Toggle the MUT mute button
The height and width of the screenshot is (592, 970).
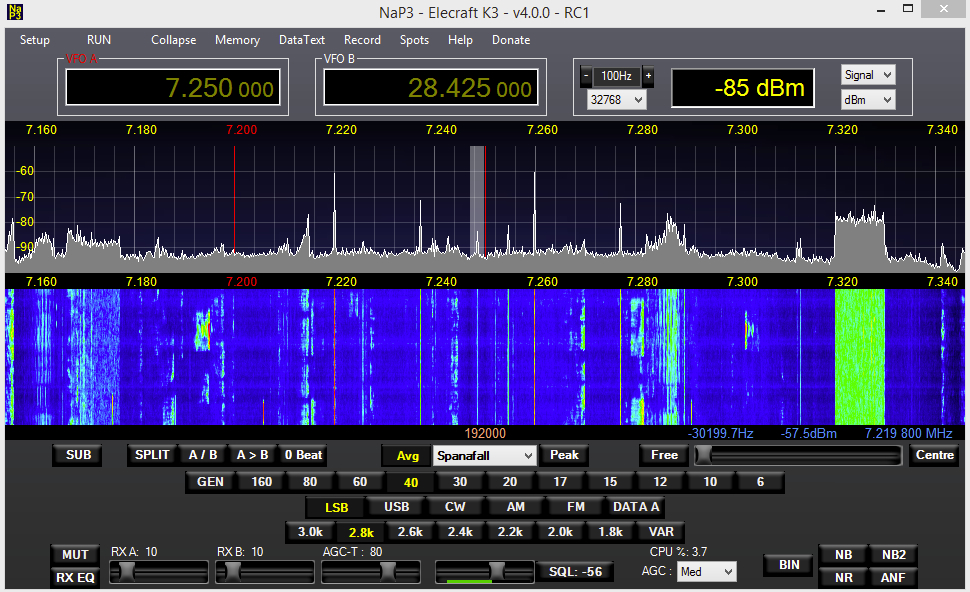point(75,555)
